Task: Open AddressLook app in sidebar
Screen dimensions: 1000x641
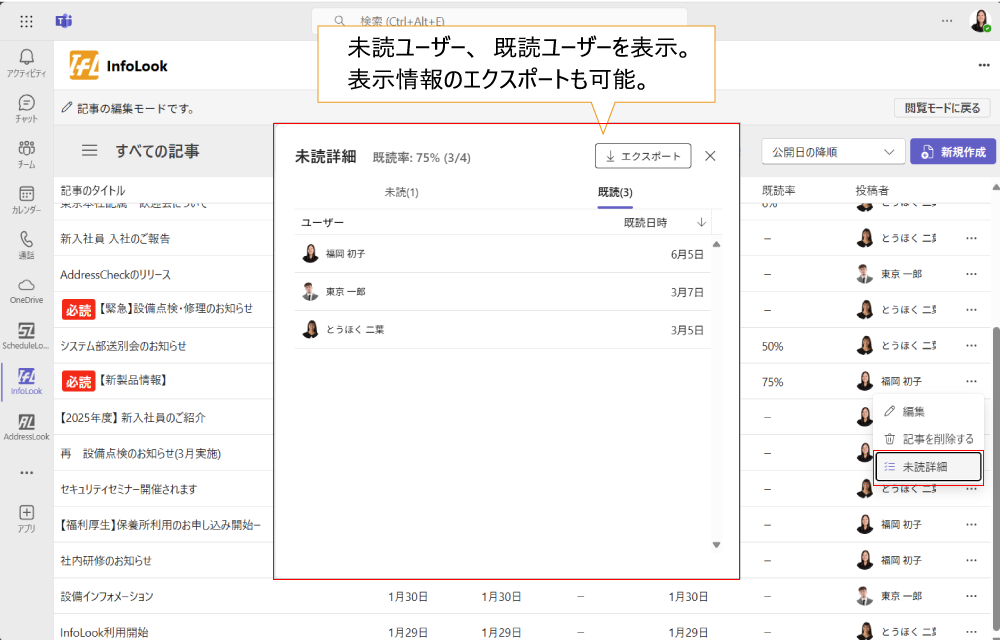Action: point(26,427)
